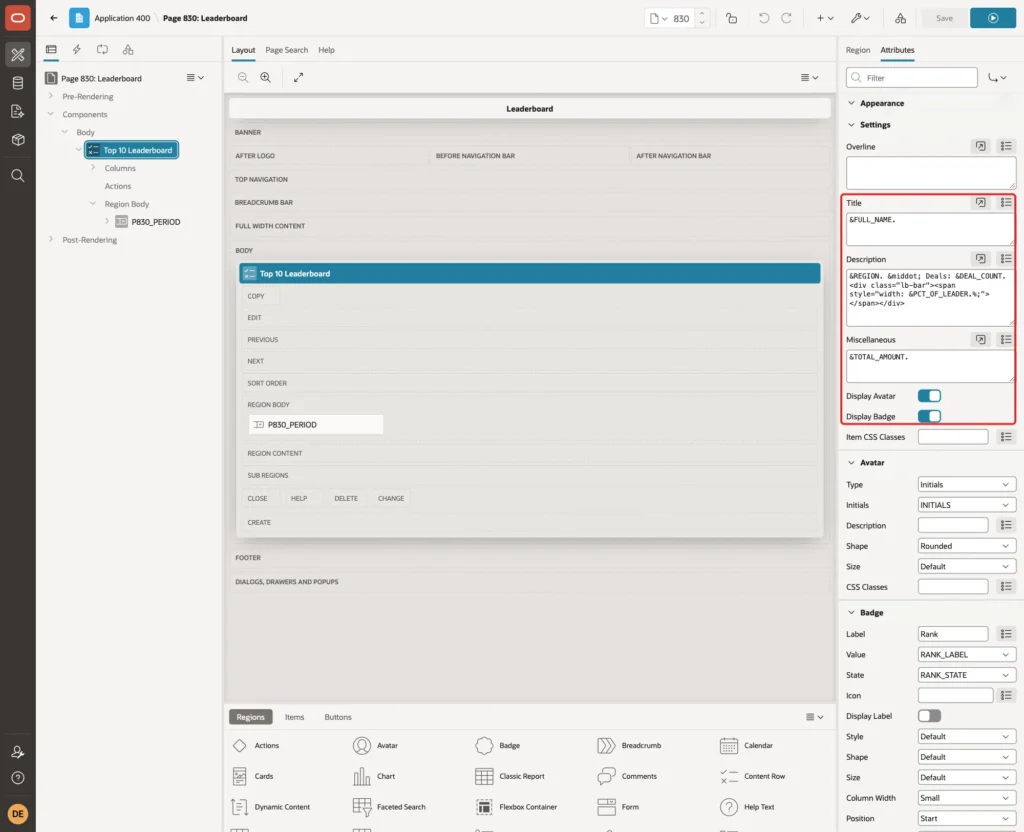The width and height of the screenshot is (1024, 832).
Task: Open the Avatar Shape Rounded dropdown
Action: 967,546
